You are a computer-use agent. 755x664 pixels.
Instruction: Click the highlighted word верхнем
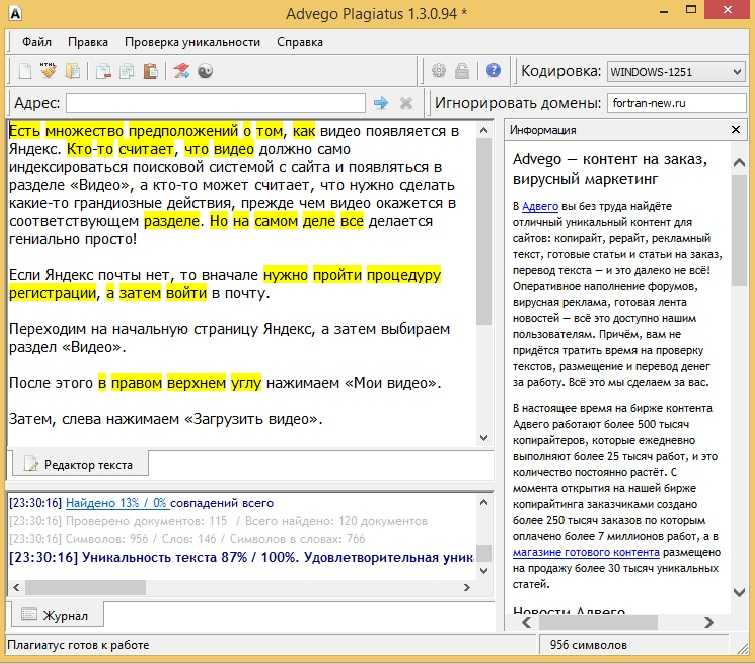click(196, 383)
